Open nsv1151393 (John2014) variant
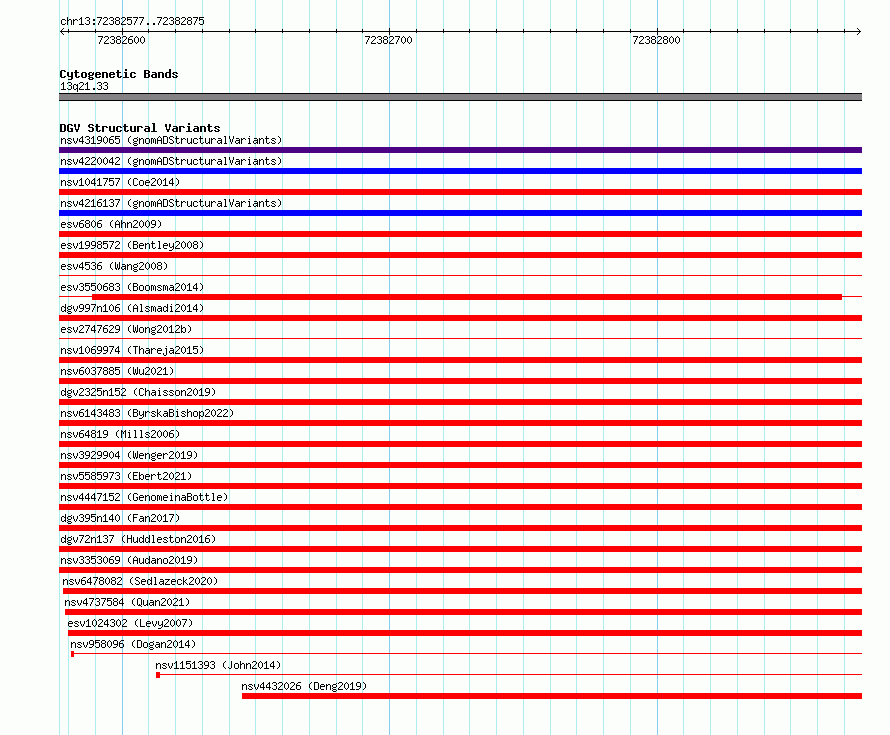The height and width of the screenshot is (735, 890). click(218, 665)
